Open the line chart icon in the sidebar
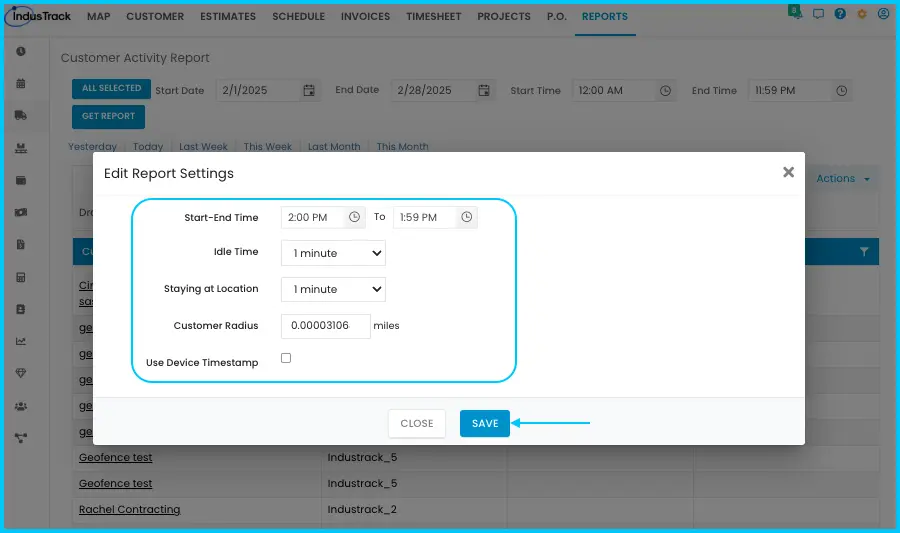900x533 pixels. coord(21,341)
